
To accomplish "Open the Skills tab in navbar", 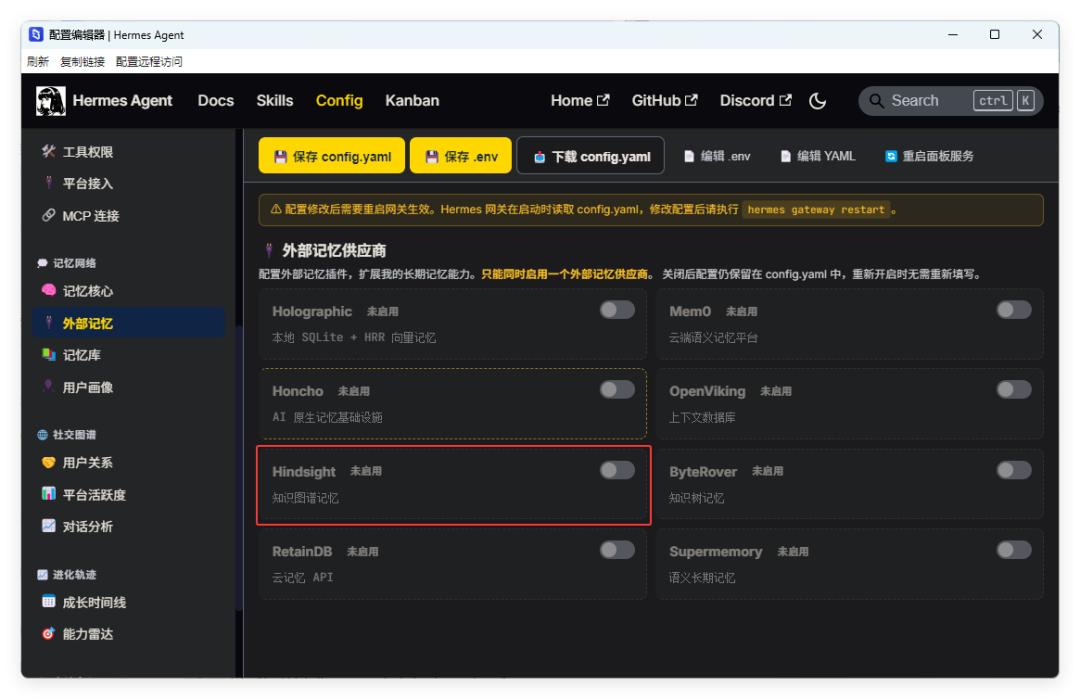I will [275, 101].
